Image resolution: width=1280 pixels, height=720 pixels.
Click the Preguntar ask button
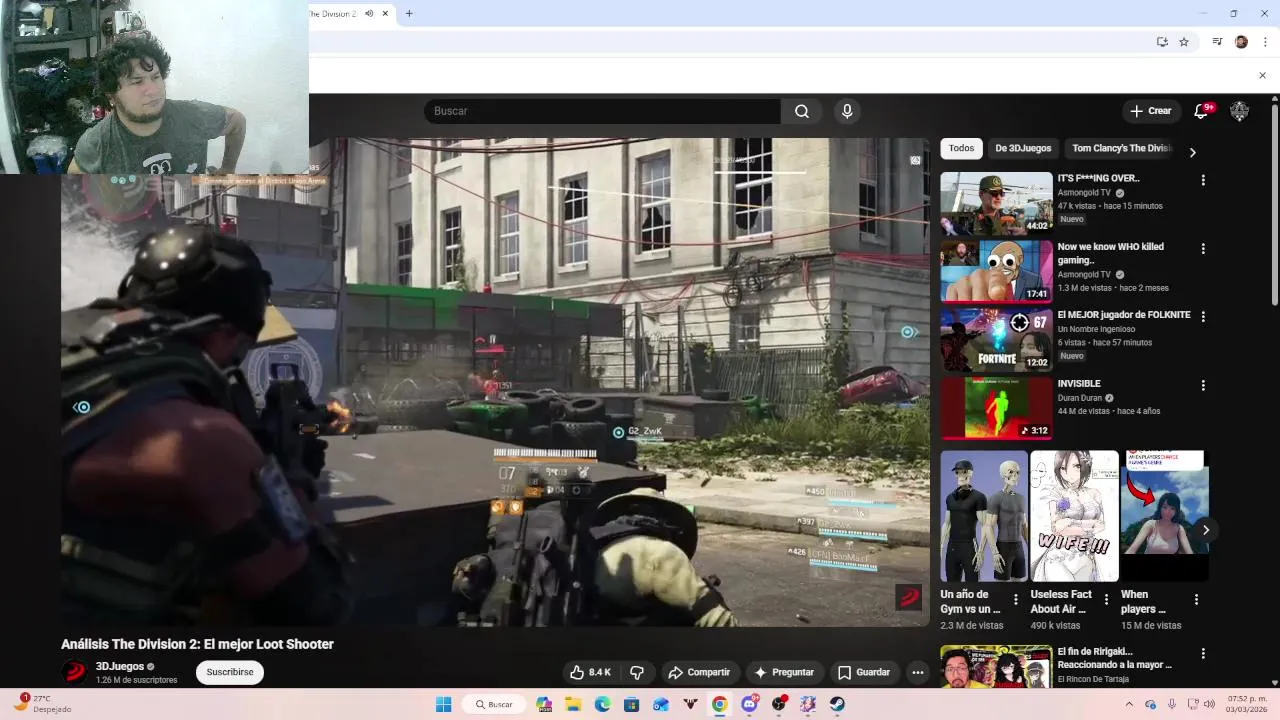[x=784, y=672]
